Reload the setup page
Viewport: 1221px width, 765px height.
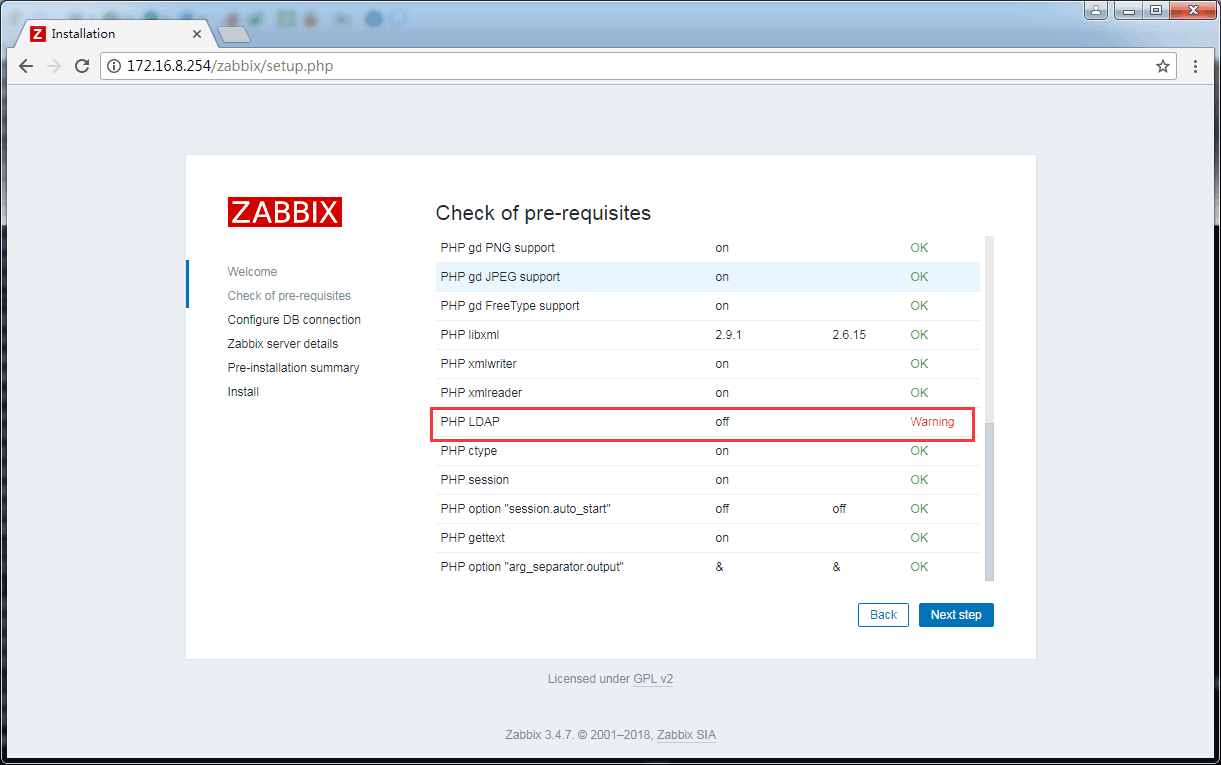[x=82, y=66]
